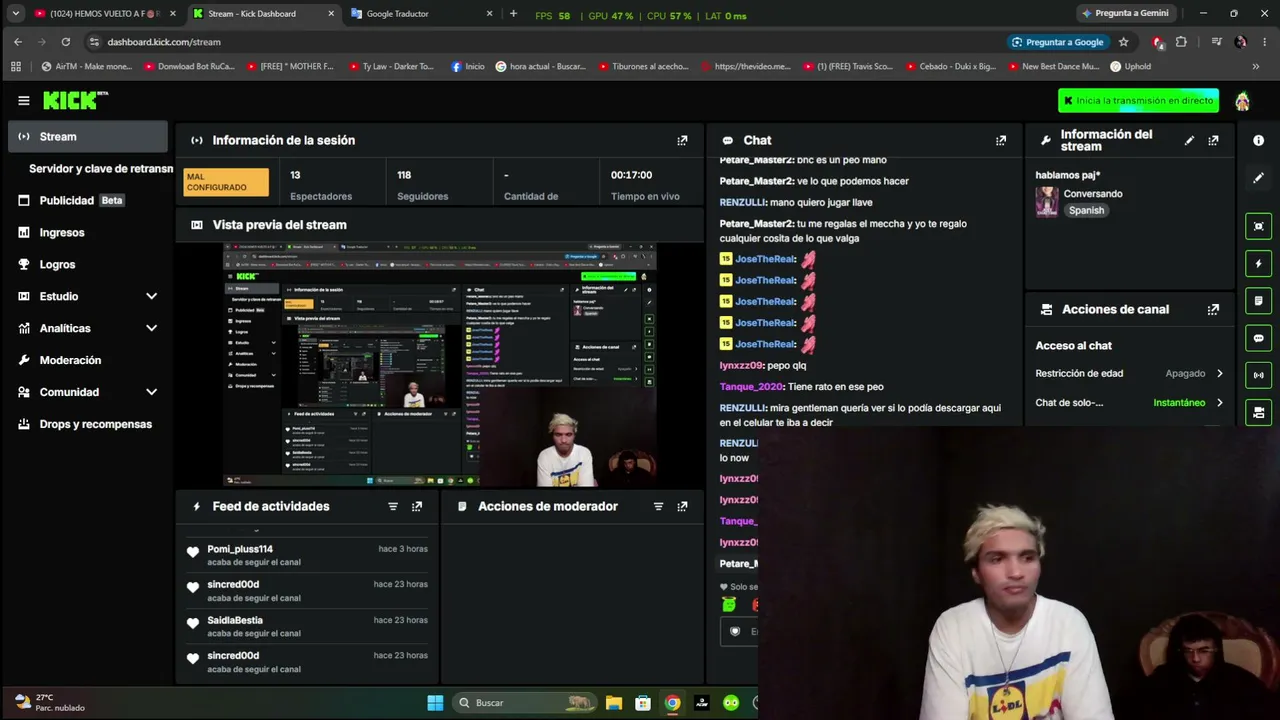This screenshot has height=720, width=1280.
Task: Toggle the moderator actions note widget
Action: click(1258, 301)
